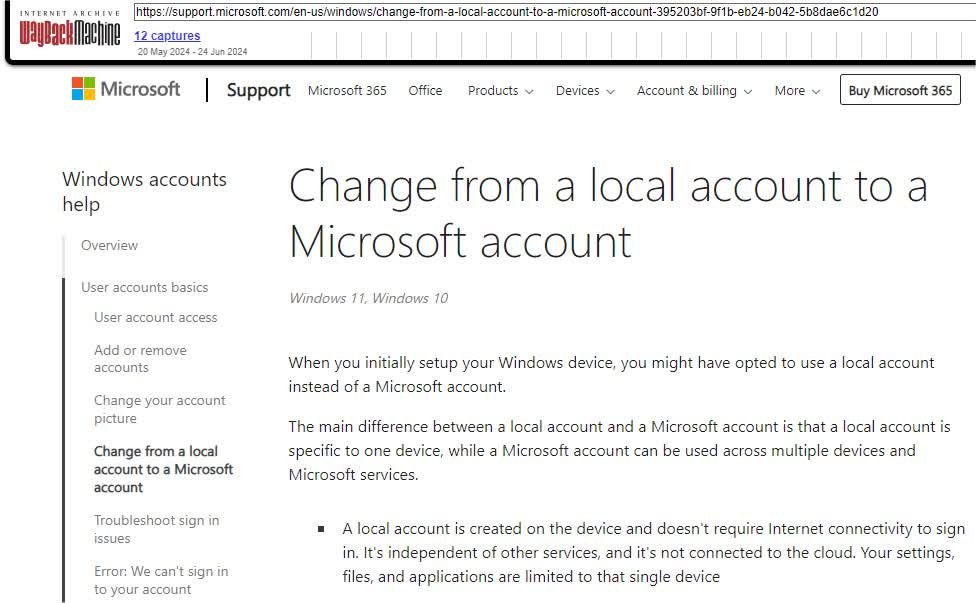
Task: Open the Support home link
Action: (x=258, y=90)
